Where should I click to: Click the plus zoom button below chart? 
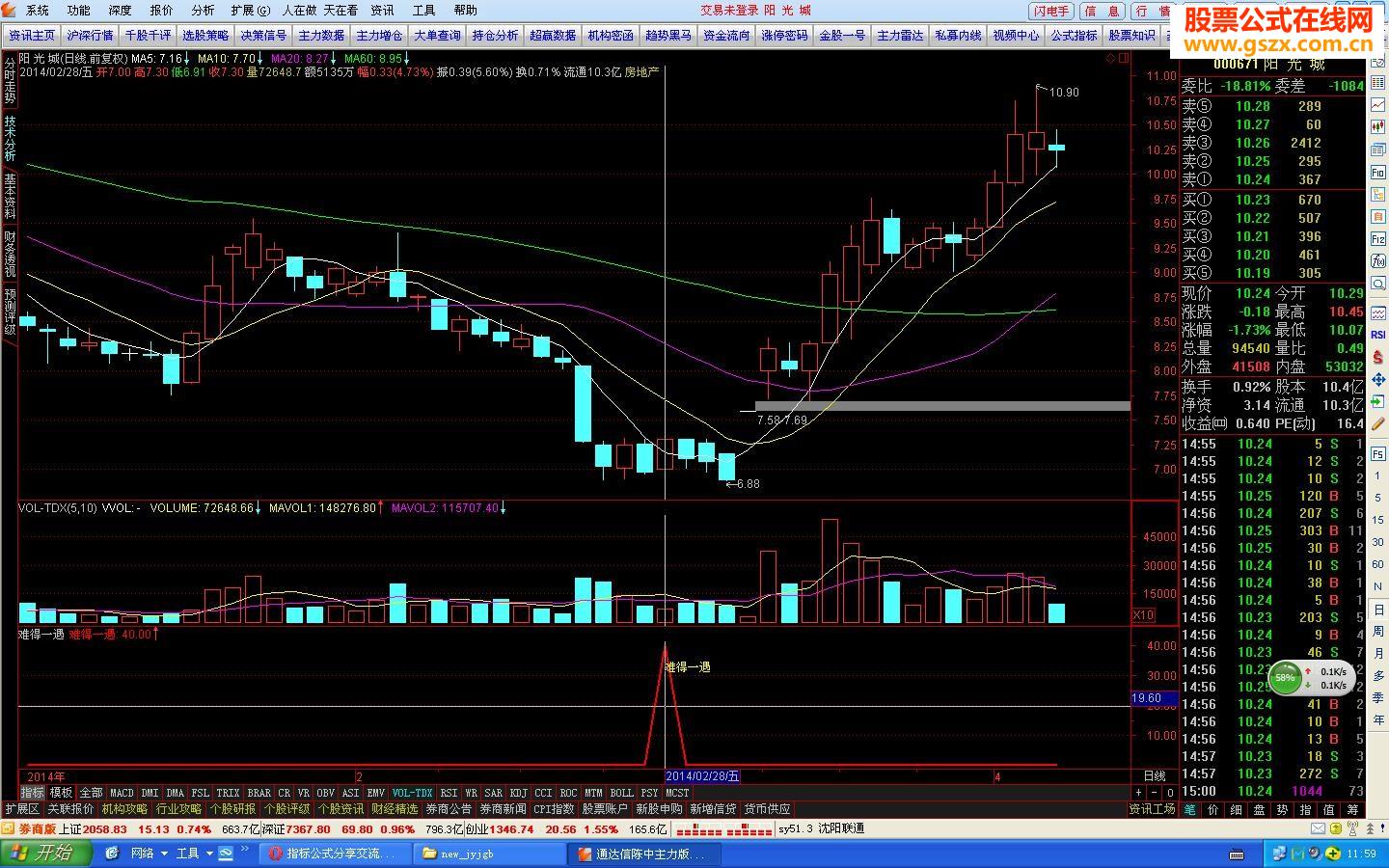(1139, 793)
